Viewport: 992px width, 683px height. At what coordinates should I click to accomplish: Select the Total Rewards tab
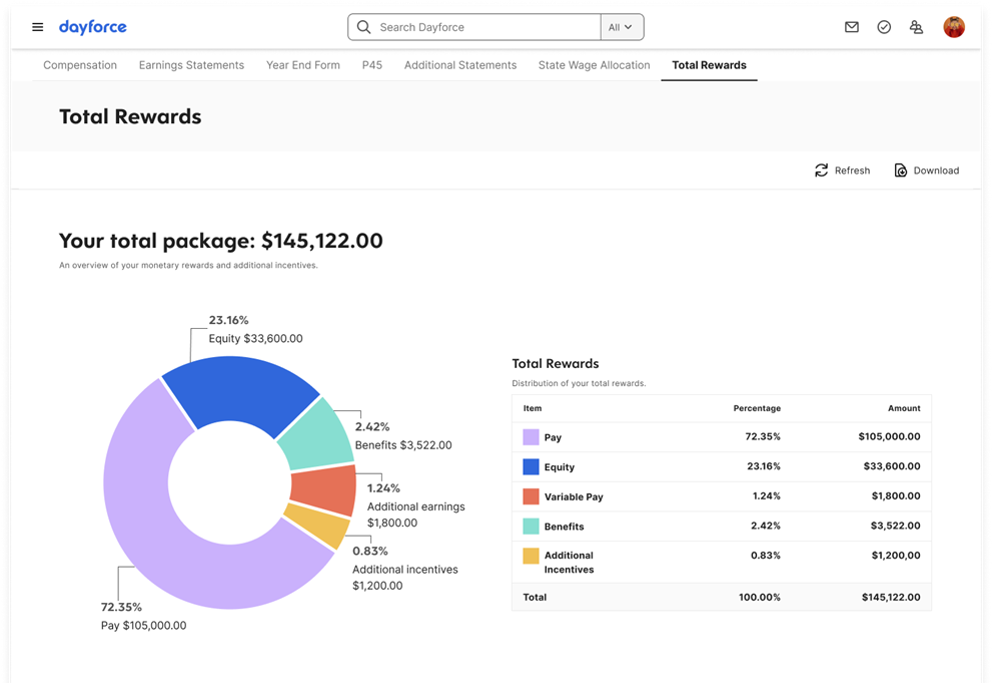pyautogui.click(x=709, y=65)
